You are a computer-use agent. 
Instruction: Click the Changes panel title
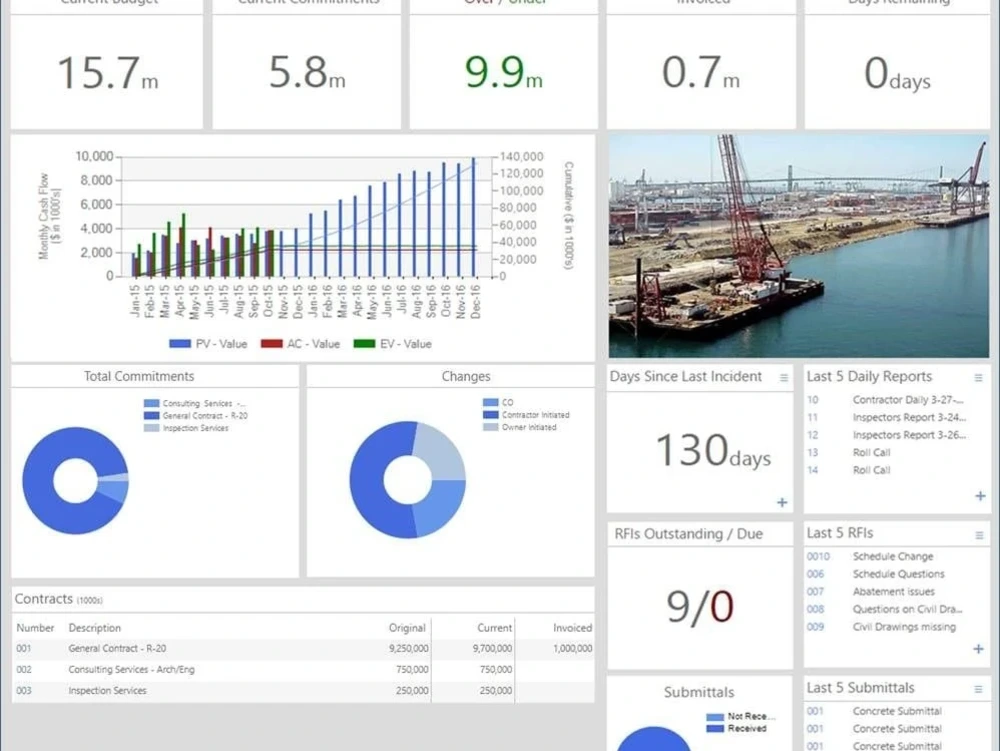(466, 376)
